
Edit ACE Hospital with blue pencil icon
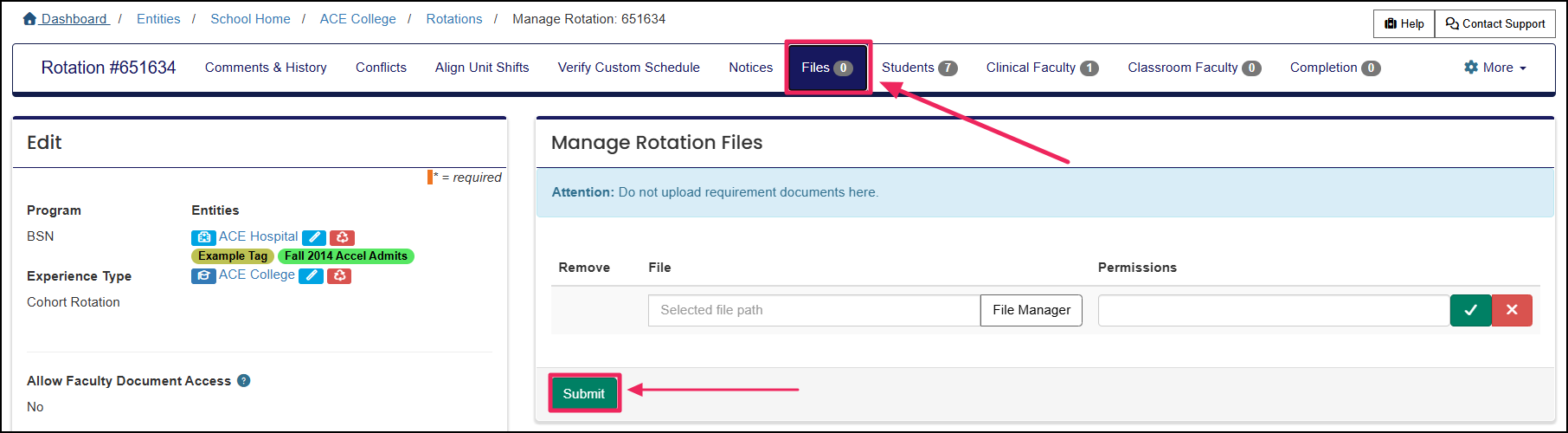pos(314,237)
